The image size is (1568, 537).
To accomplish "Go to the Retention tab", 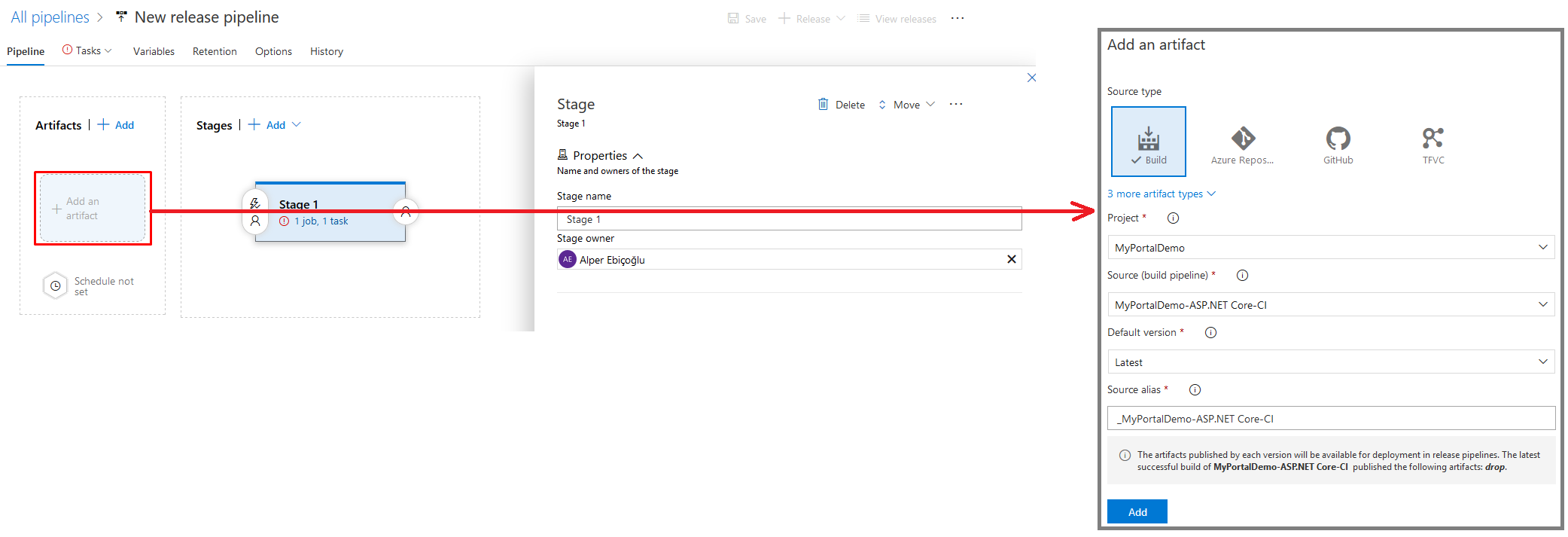I will (x=215, y=51).
